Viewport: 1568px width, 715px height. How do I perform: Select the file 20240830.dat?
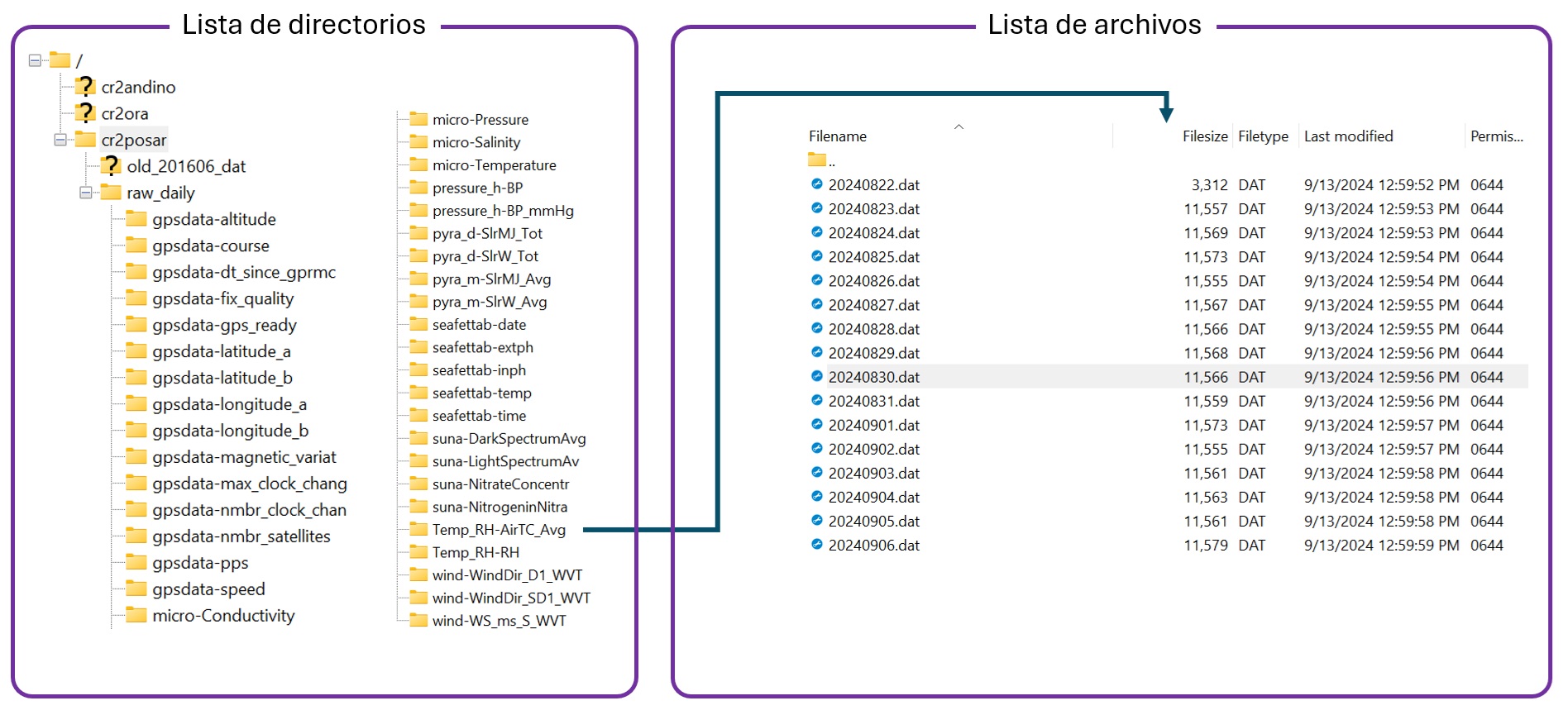[x=873, y=377]
